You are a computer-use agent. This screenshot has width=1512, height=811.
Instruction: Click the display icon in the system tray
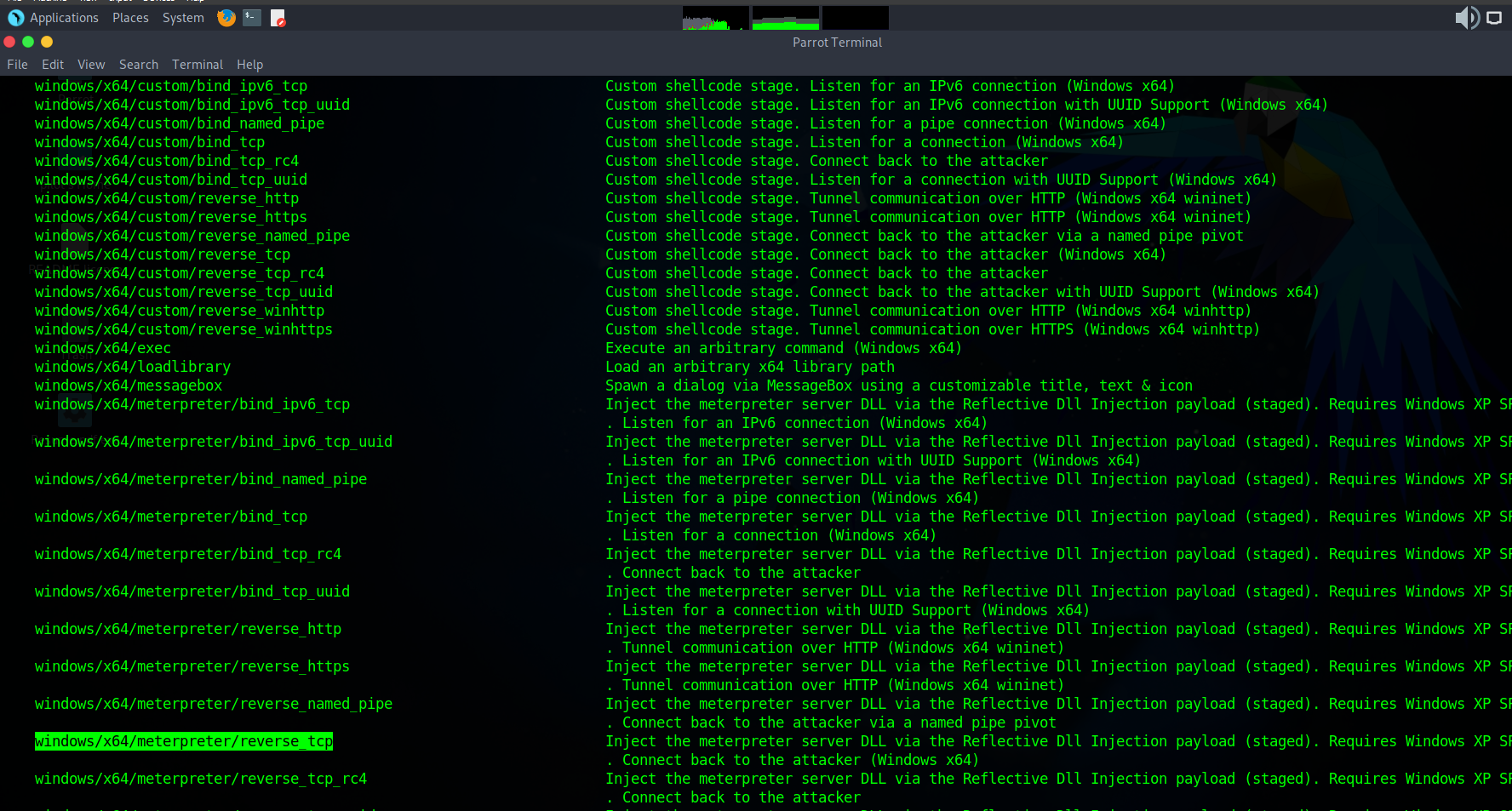point(1494,17)
